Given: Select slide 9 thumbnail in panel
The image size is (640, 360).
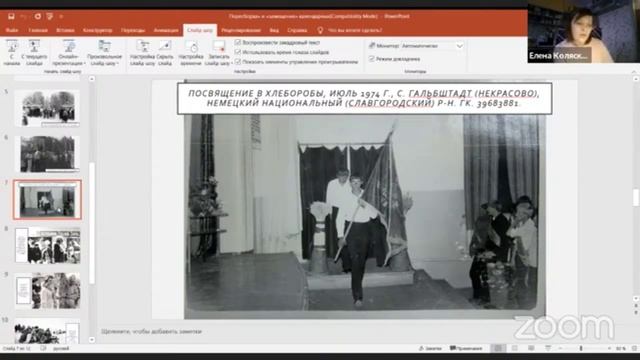Looking at the screenshot, I should (47, 291).
